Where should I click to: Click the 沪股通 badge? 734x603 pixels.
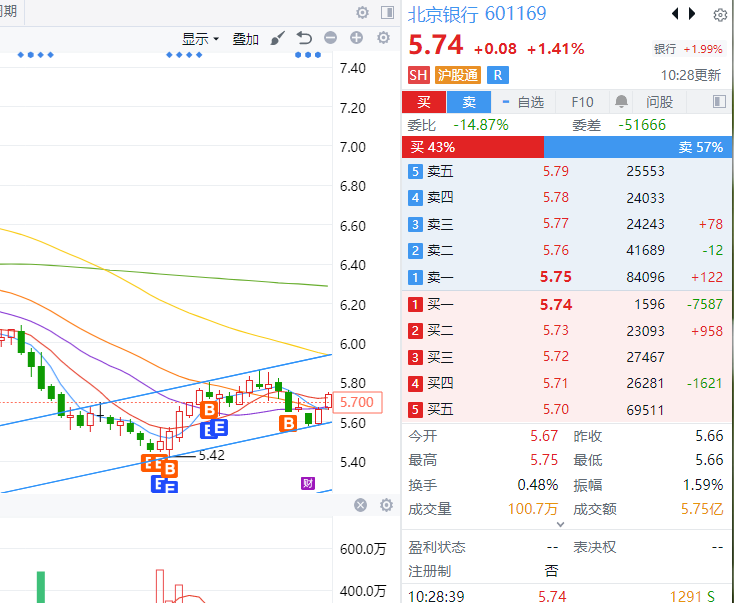[458, 75]
